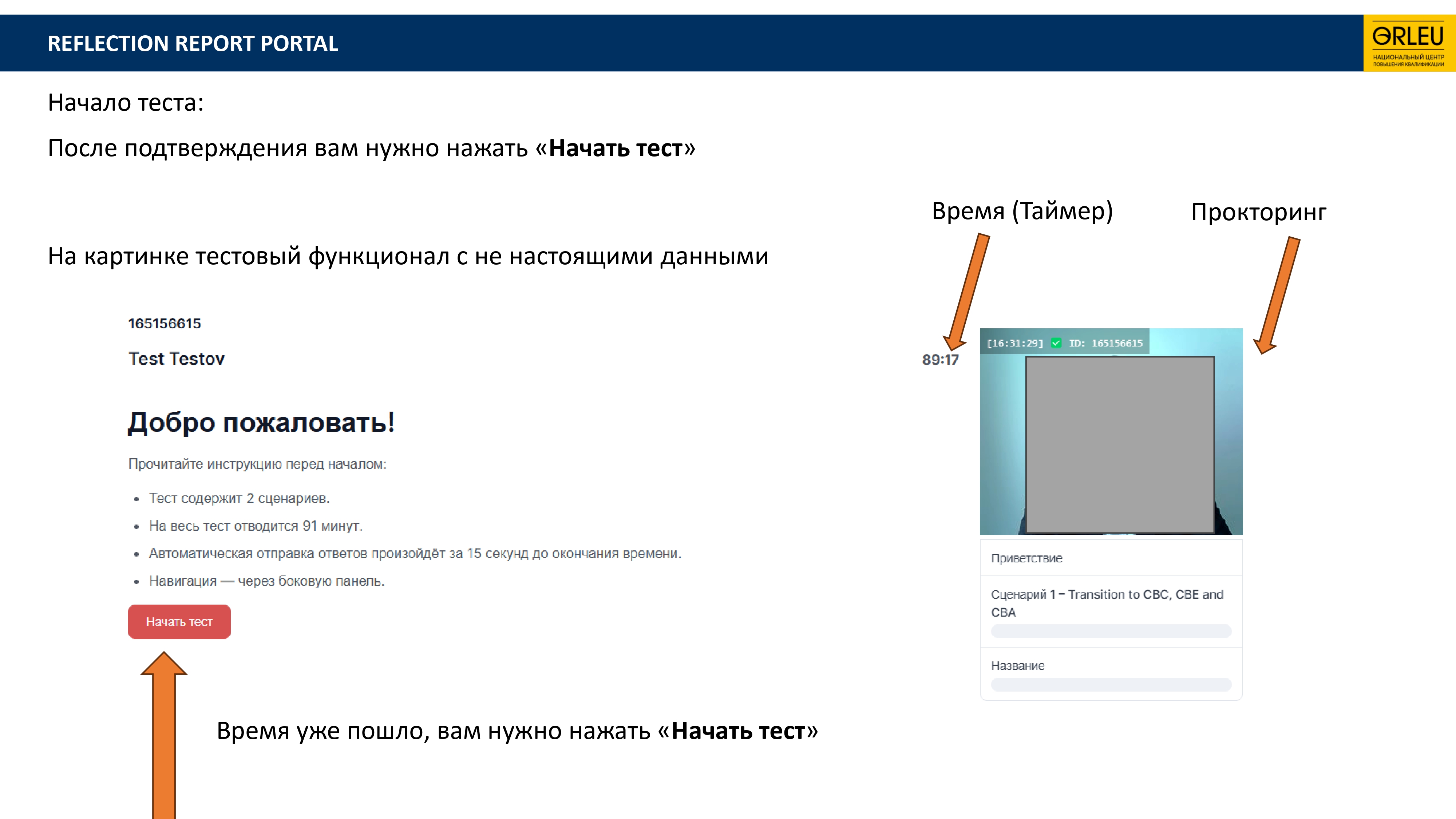Click the 89:17 countdown timer
Image resolution: width=1456 pixels, height=819 pixels.
(x=940, y=360)
